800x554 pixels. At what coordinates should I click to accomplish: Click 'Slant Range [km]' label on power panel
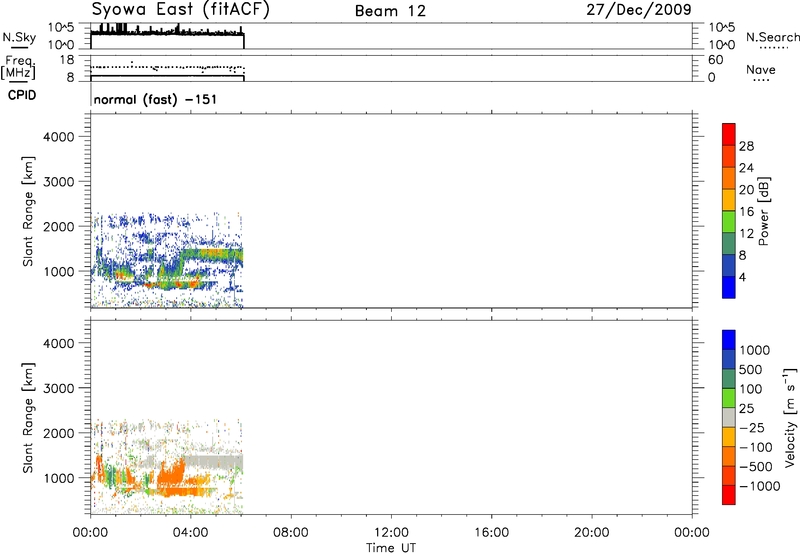28,211
